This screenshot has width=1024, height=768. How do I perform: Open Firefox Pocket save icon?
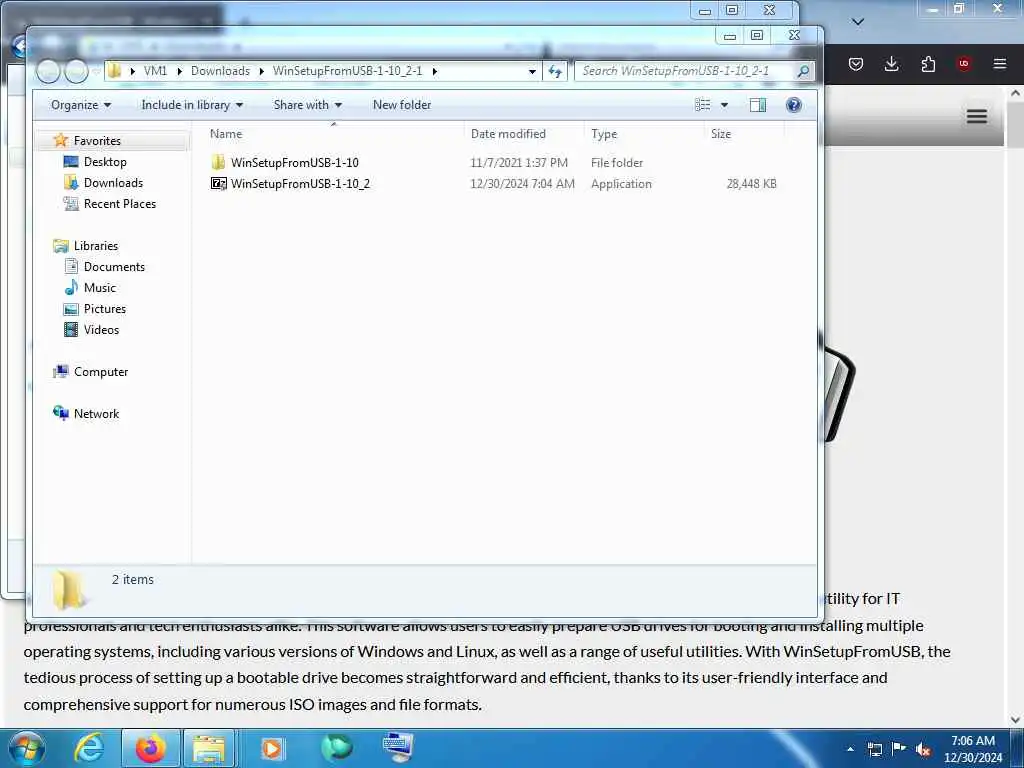856,63
